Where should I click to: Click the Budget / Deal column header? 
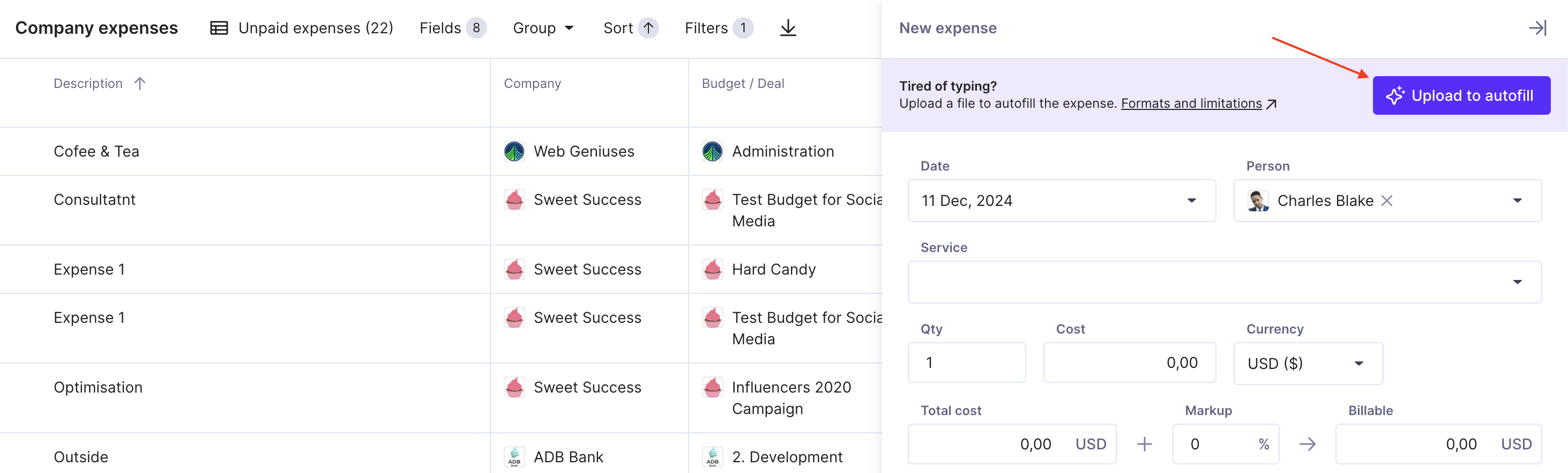point(743,84)
